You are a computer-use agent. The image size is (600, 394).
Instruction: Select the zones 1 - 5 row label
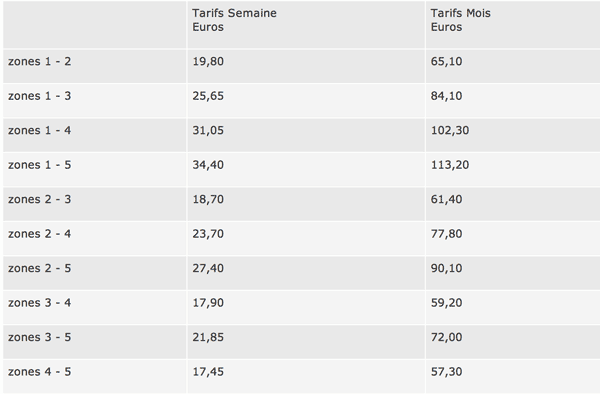point(39,164)
